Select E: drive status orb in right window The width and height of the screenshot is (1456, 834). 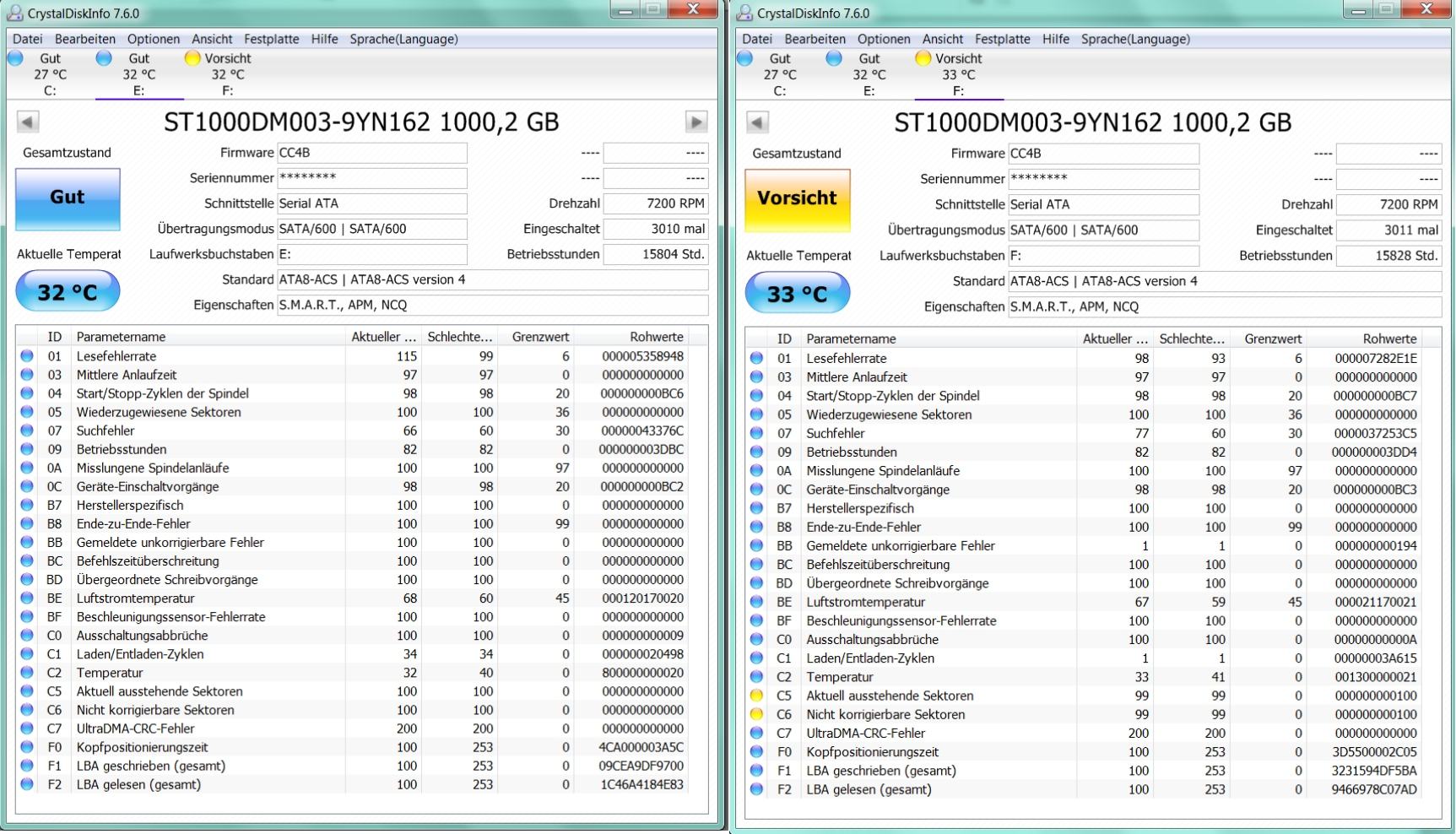pyautogui.click(x=834, y=58)
